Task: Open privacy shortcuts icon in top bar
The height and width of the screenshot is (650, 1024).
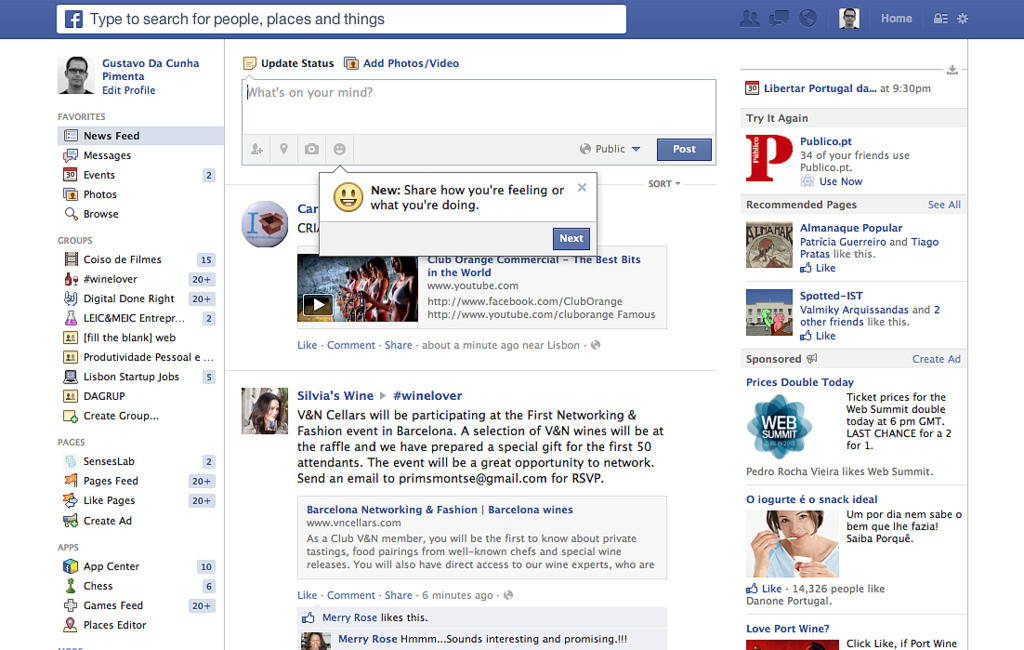Action: tap(940, 18)
